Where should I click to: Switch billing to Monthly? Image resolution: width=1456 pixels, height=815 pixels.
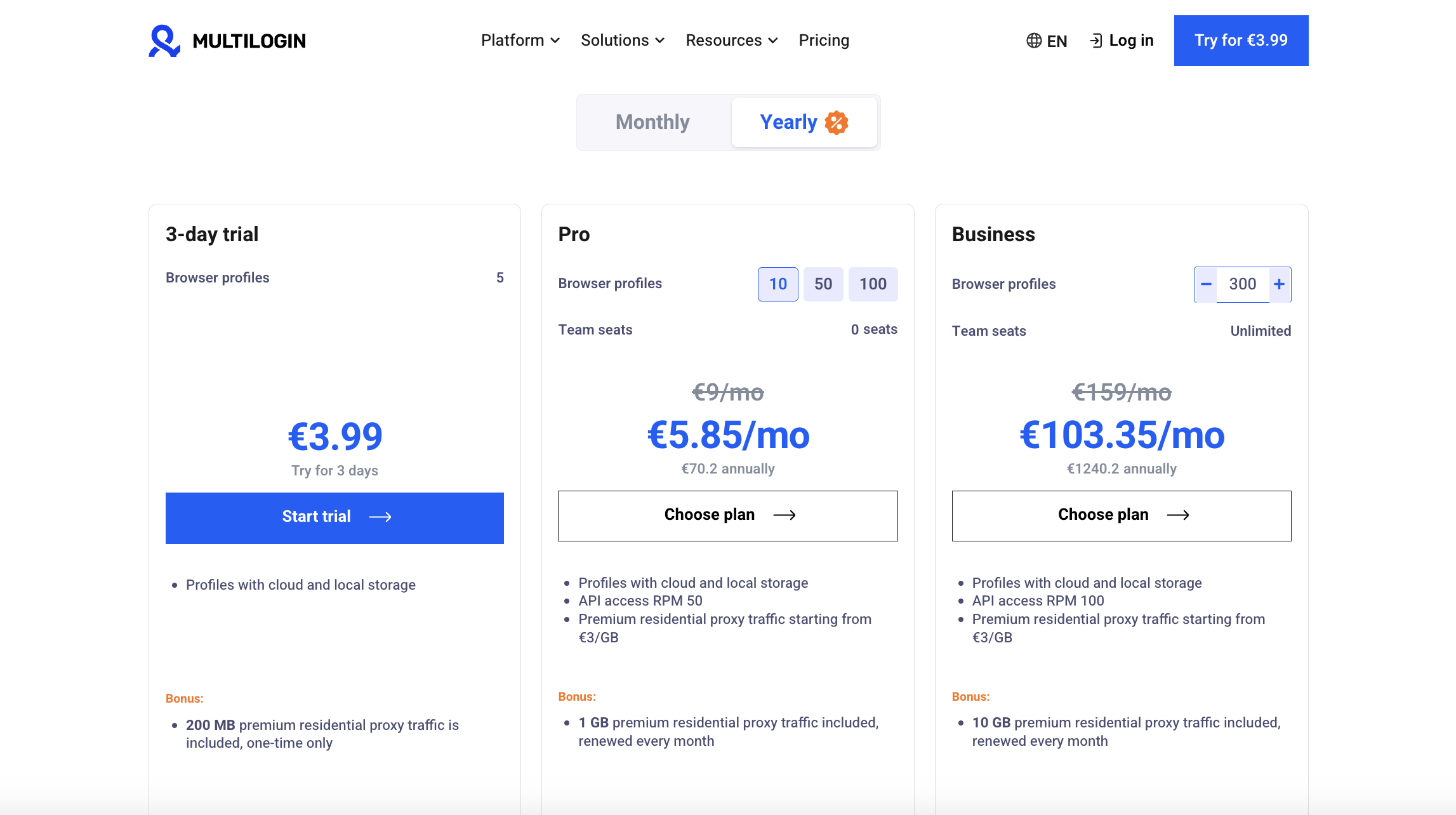(x=652, y=122)
